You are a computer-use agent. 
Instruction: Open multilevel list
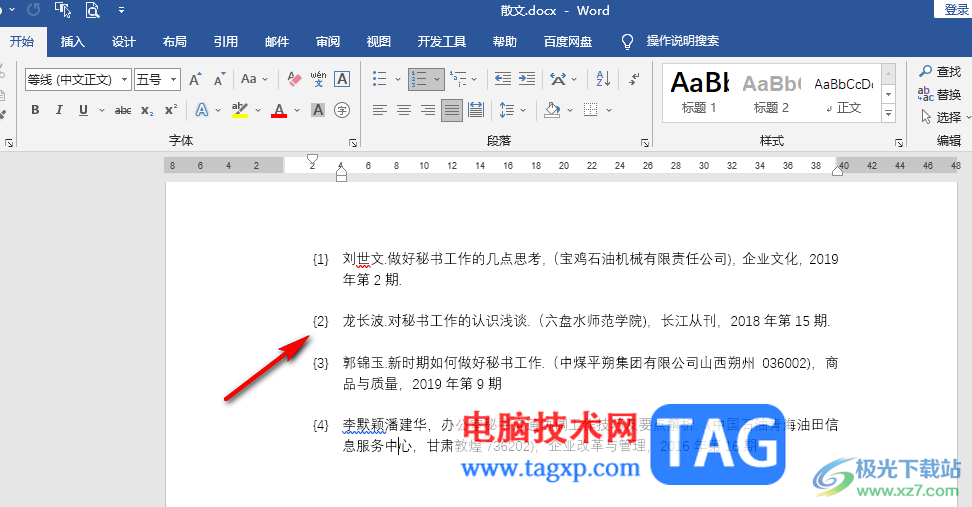tap(458, 79)
